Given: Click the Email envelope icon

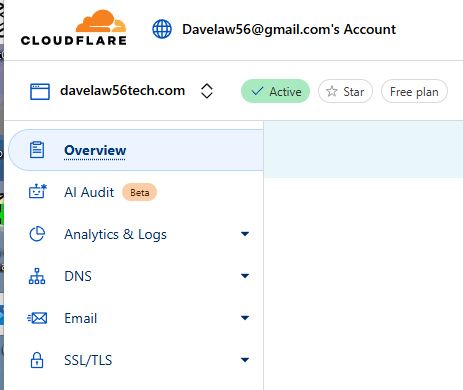Looking at the screenshot, I should point(37,318).
